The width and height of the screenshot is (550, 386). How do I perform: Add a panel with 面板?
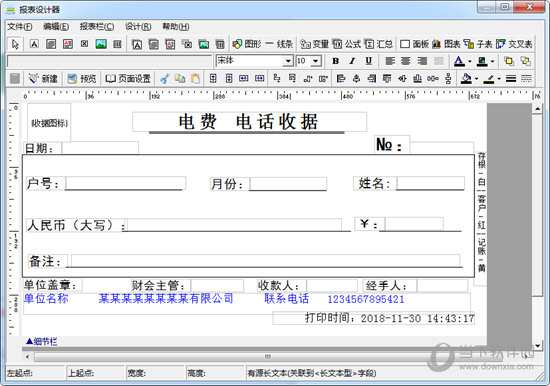[414, 44]
